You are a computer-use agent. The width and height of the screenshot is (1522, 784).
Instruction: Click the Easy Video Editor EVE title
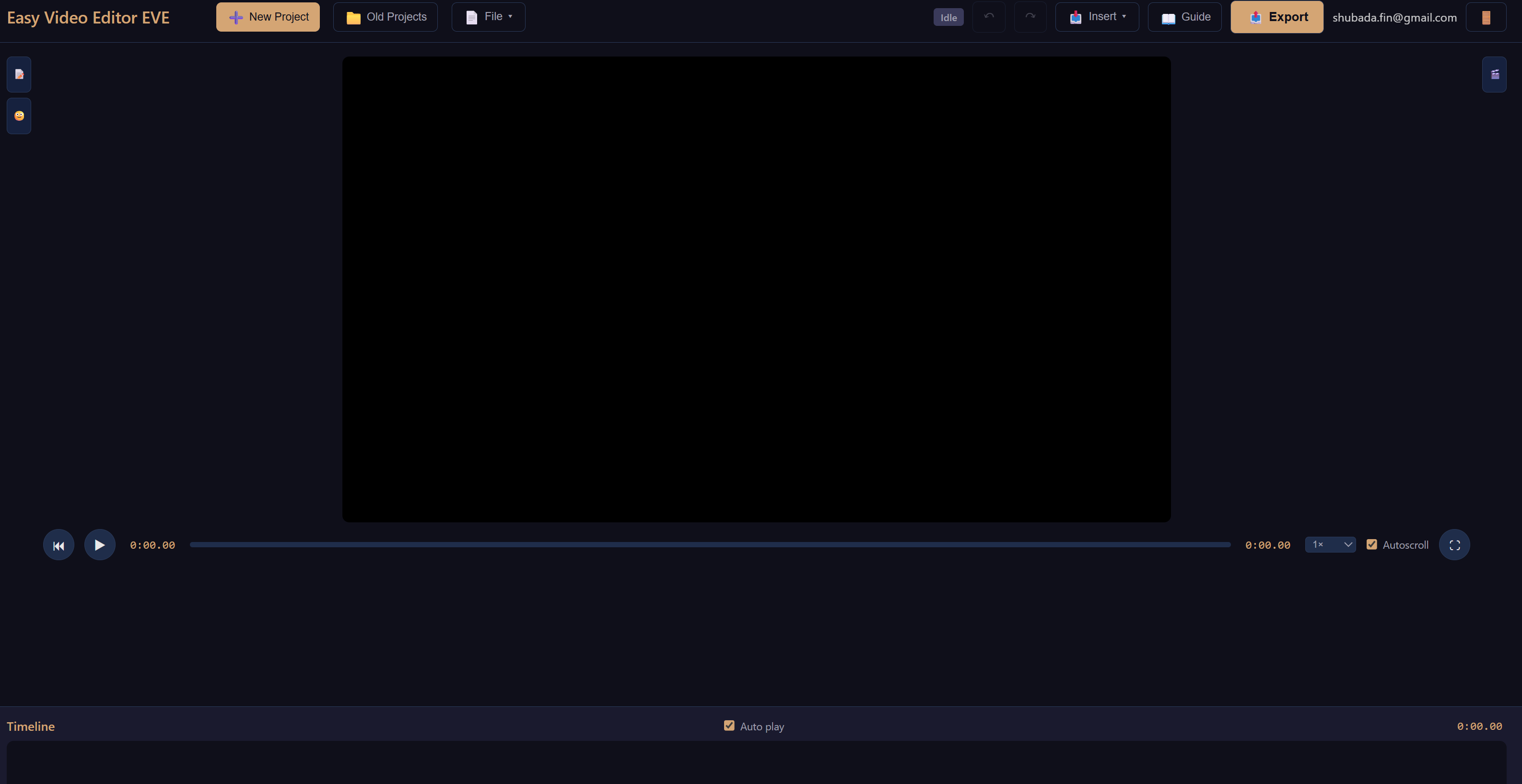pyautogui.click(x=88, y=18)
